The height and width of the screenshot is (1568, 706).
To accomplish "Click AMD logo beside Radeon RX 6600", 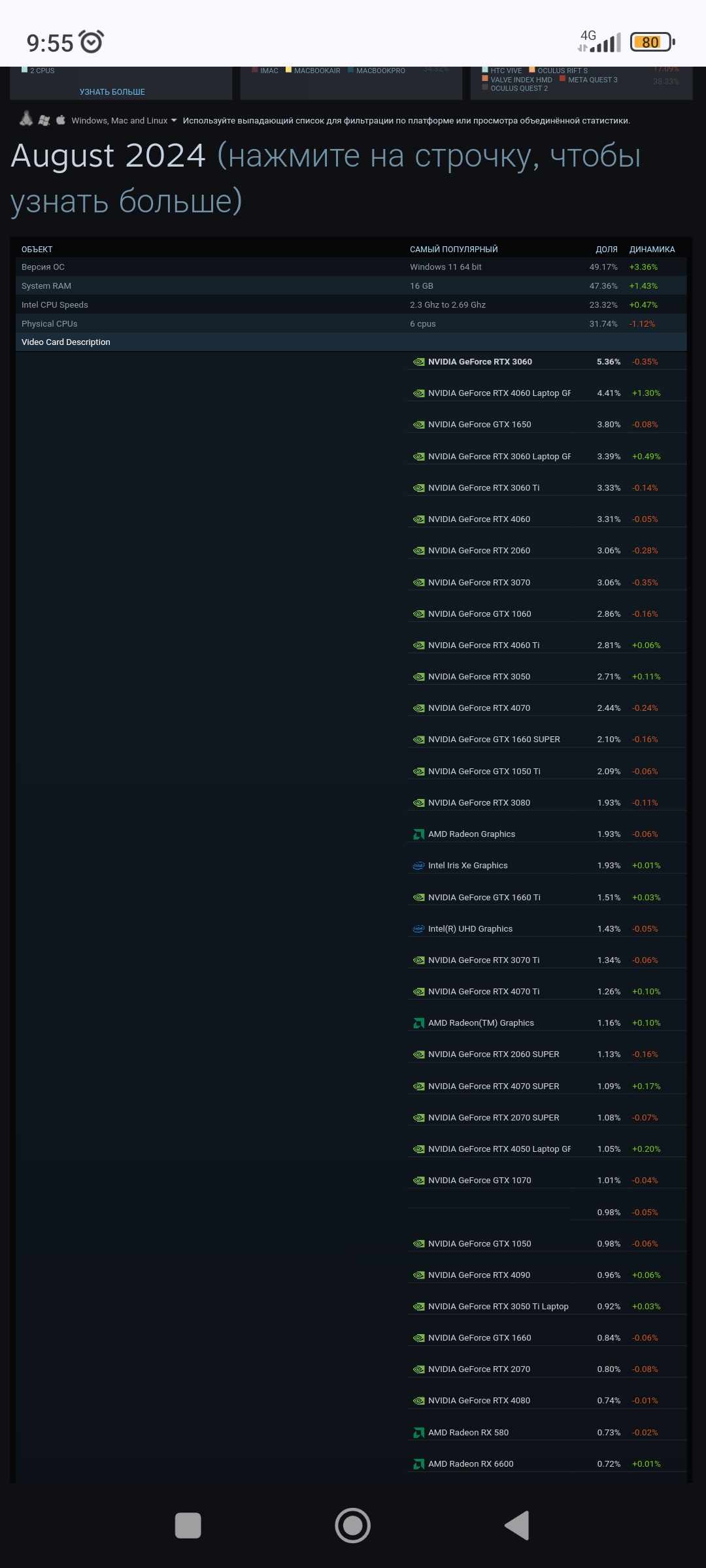I will 419,1464.
